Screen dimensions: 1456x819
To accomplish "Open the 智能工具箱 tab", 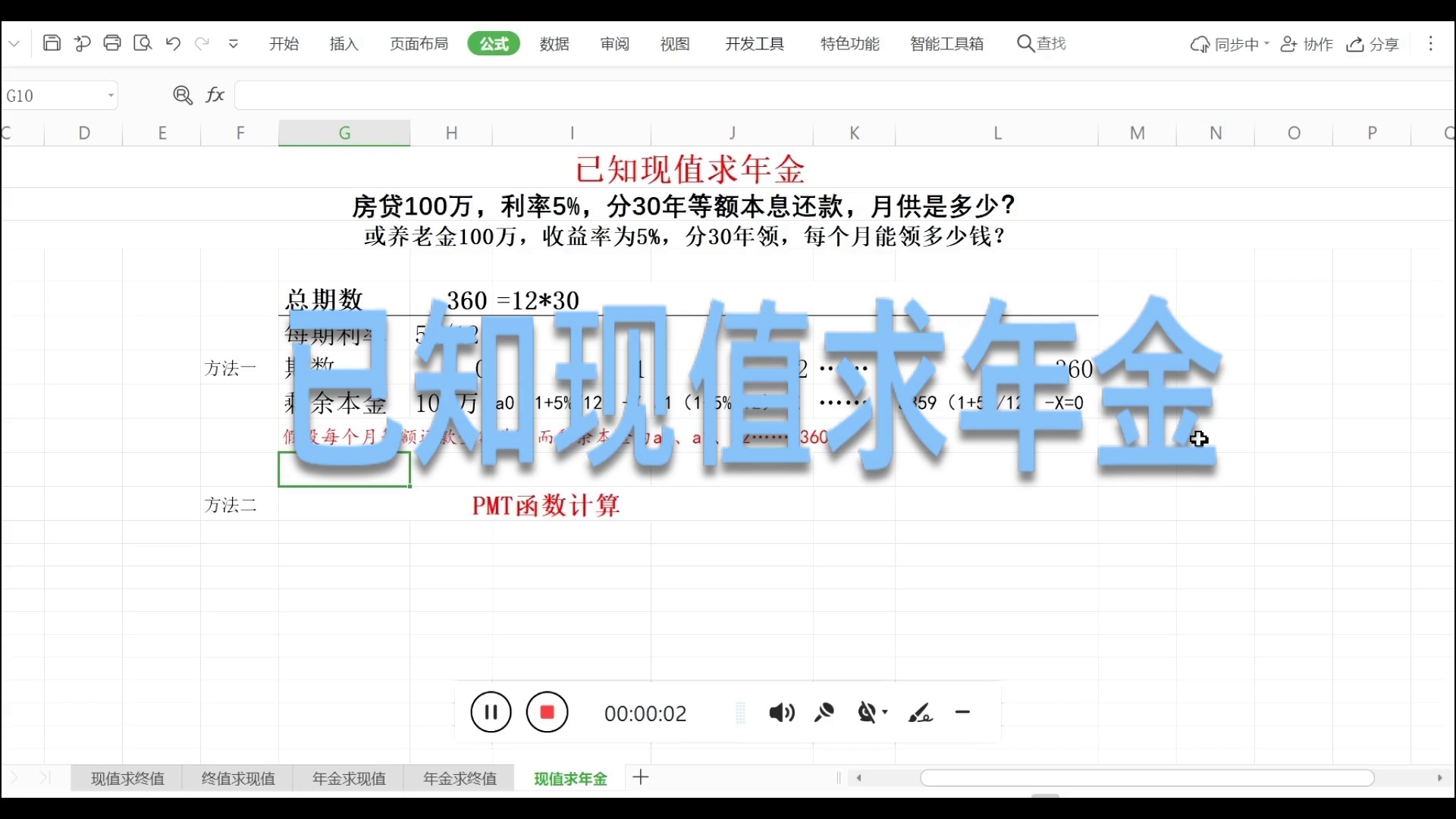I will tap(947, 44).
